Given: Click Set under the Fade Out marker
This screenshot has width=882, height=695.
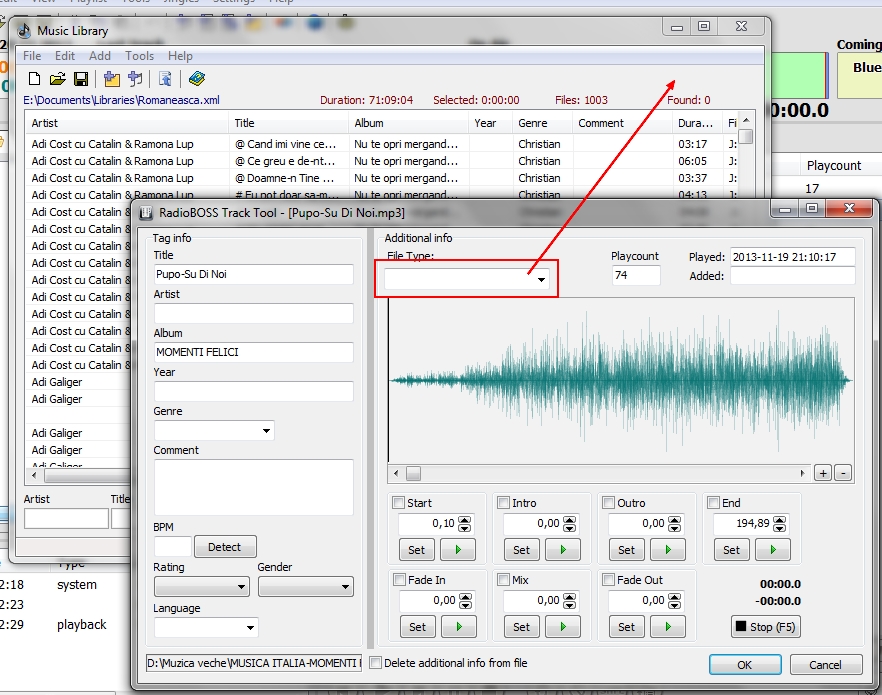Looking at the screenshot, I should [626, 627].
